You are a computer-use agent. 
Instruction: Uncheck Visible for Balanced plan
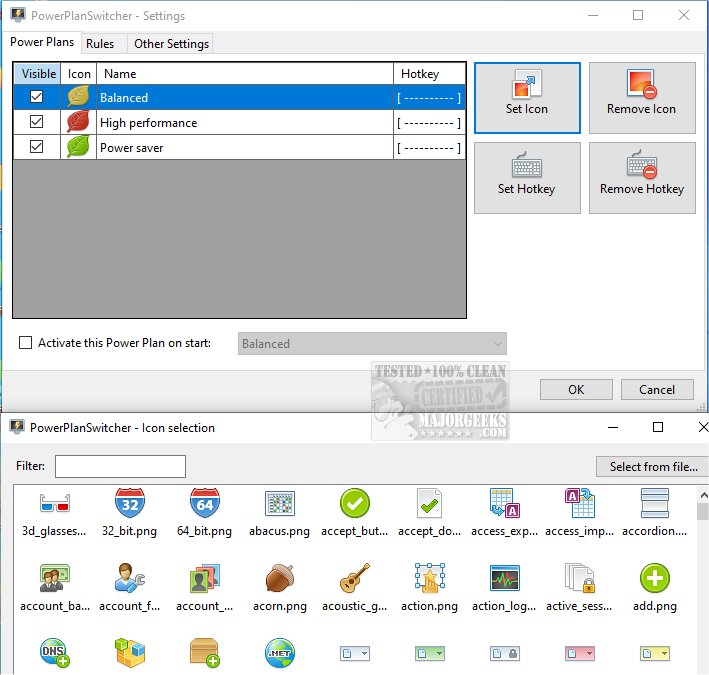coord(37,98)
